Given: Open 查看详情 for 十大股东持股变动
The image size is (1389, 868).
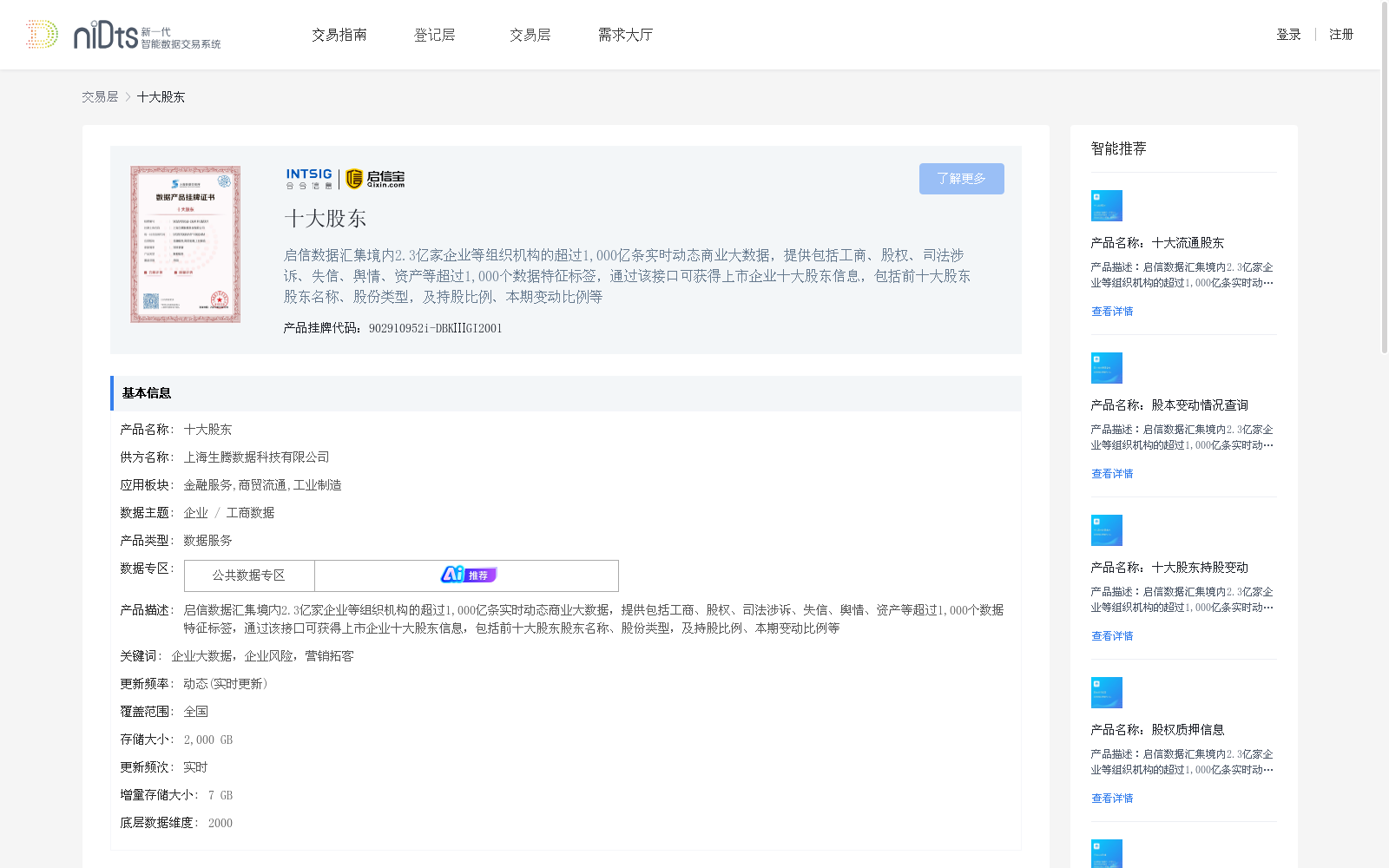Looking at the screenshot, I should tap(1112, 636).
